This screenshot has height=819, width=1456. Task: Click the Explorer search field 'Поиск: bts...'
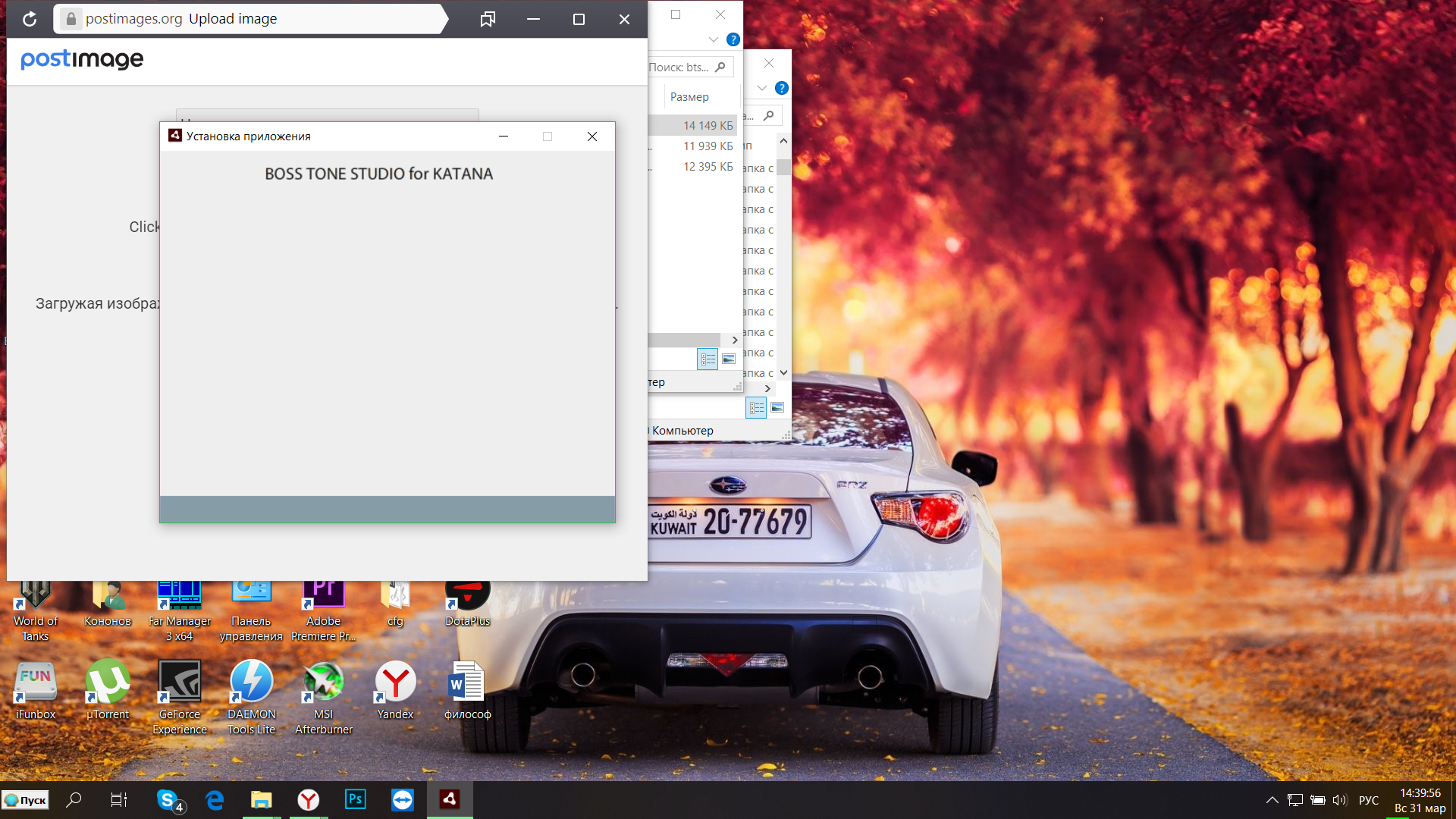point(679,67)
